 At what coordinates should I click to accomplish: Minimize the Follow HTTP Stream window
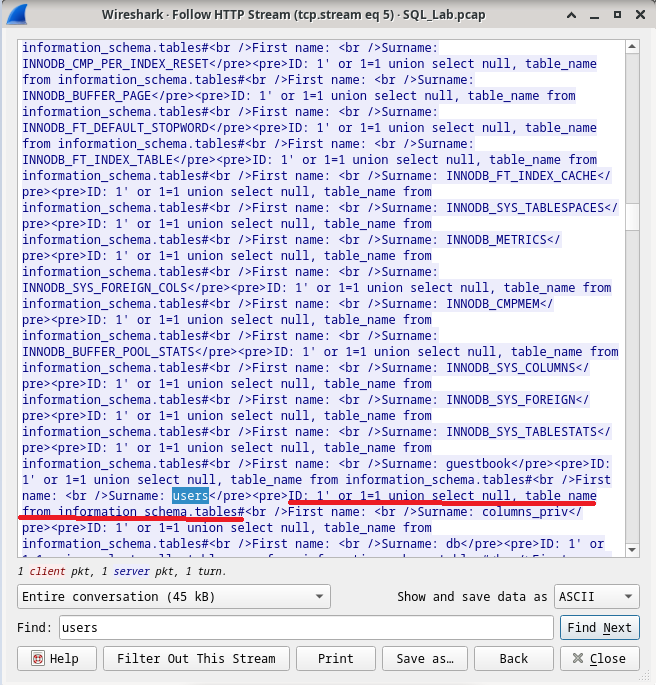point(594,17)
